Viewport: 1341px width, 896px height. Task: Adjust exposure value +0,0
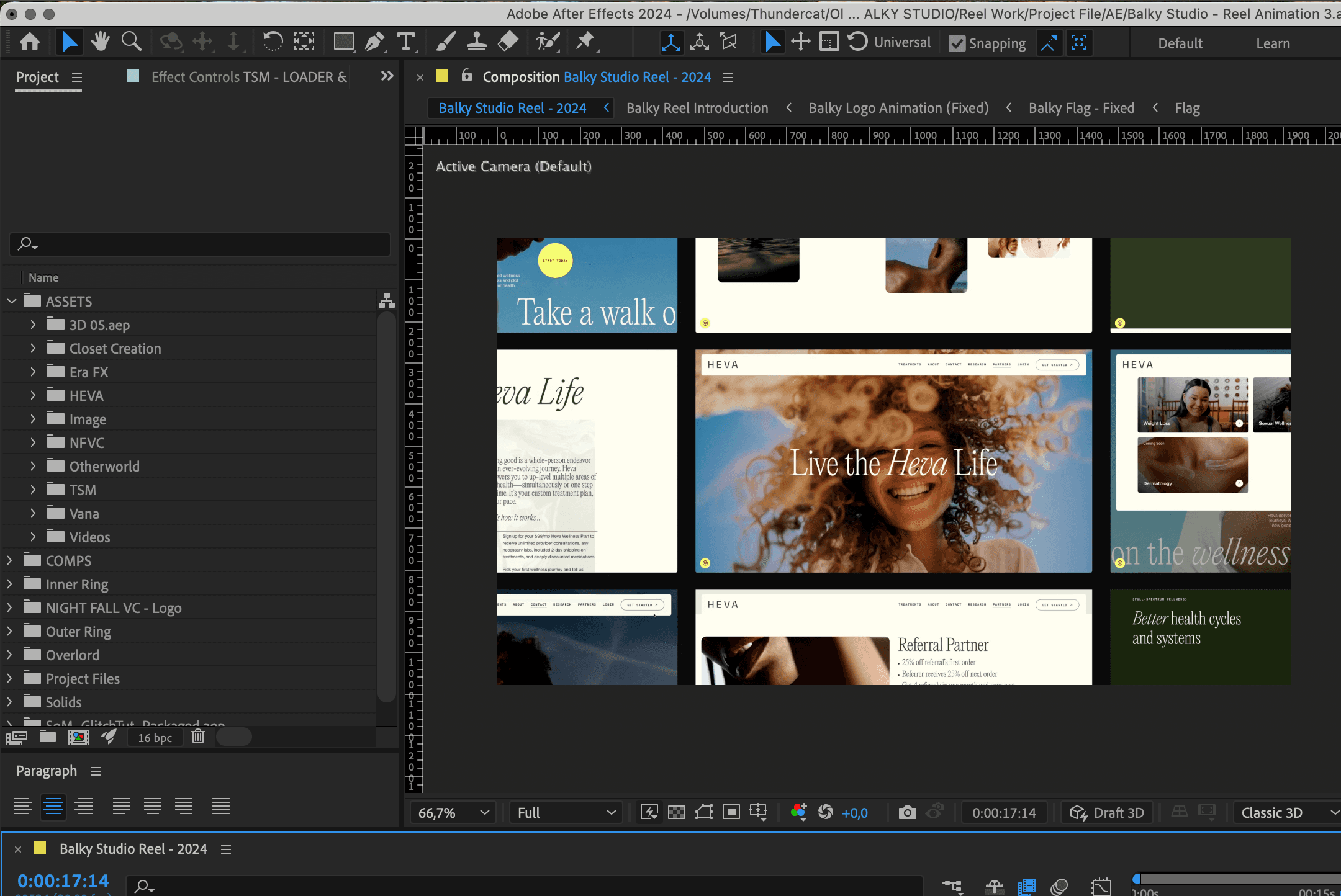point(855,813)
